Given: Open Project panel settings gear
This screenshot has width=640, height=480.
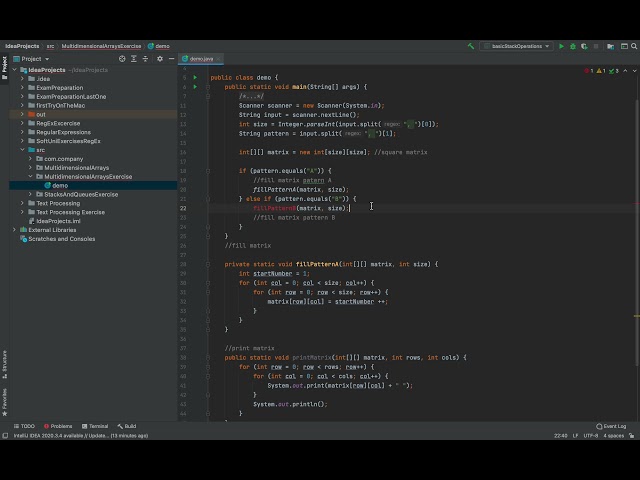Looking at the screenshot, I should coord(160,59).
